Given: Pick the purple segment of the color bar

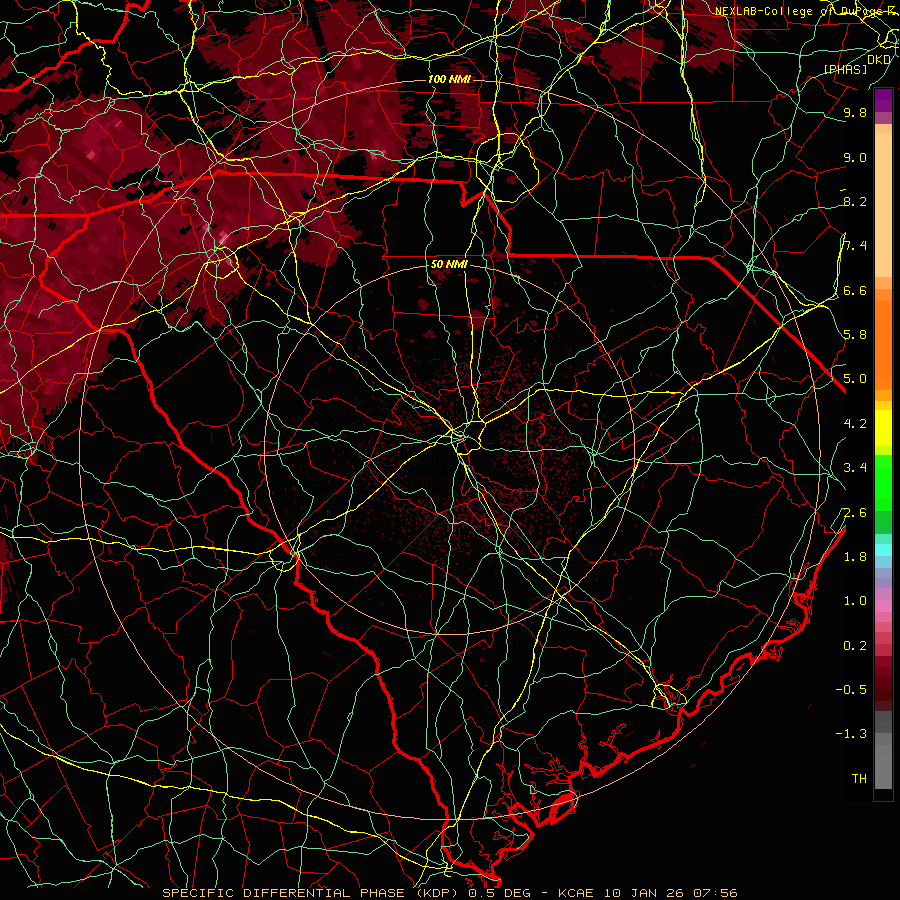Looking at the screenshot, I should click(883, 100).
